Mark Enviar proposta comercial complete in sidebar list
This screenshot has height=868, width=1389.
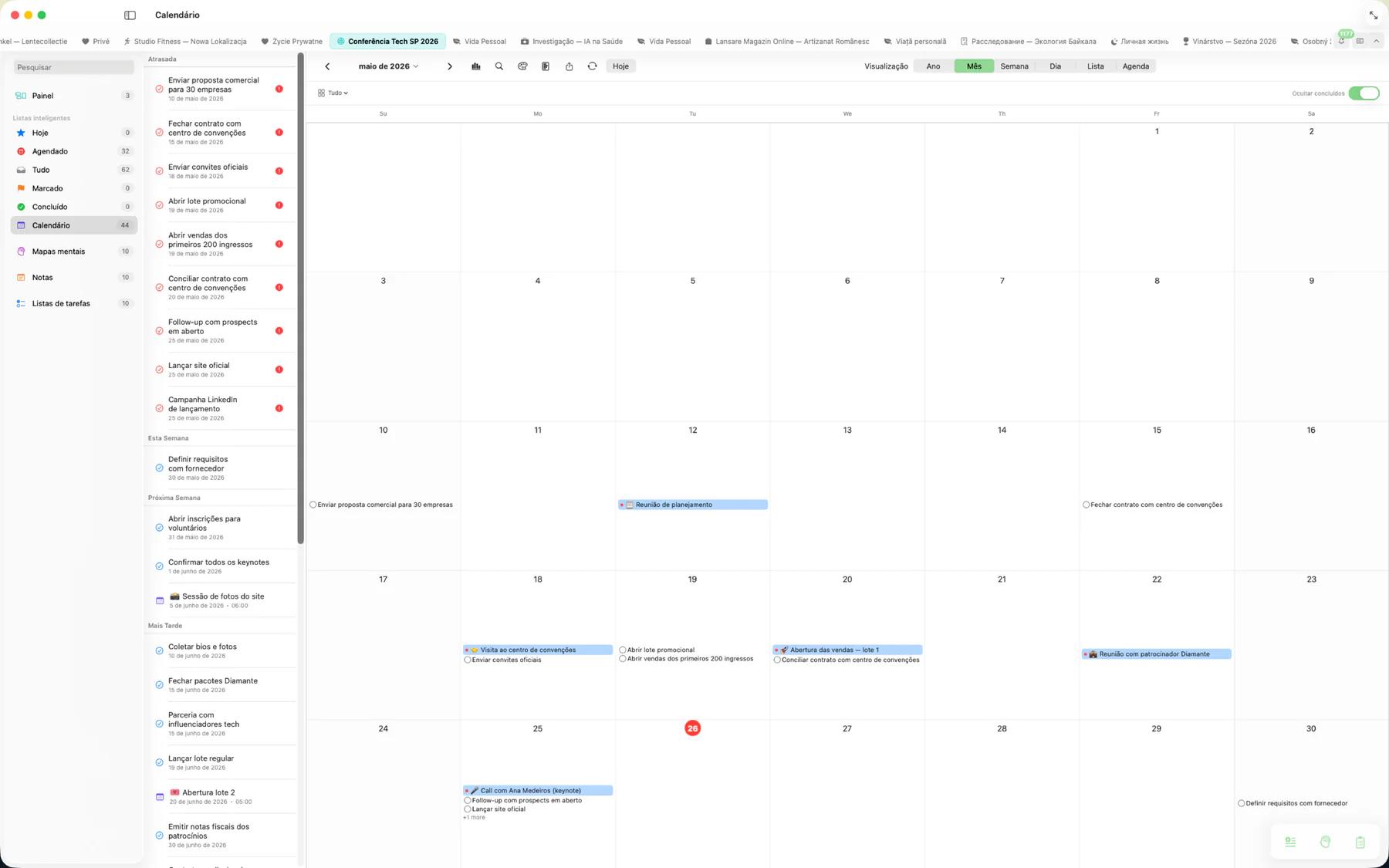click(159, 89)
